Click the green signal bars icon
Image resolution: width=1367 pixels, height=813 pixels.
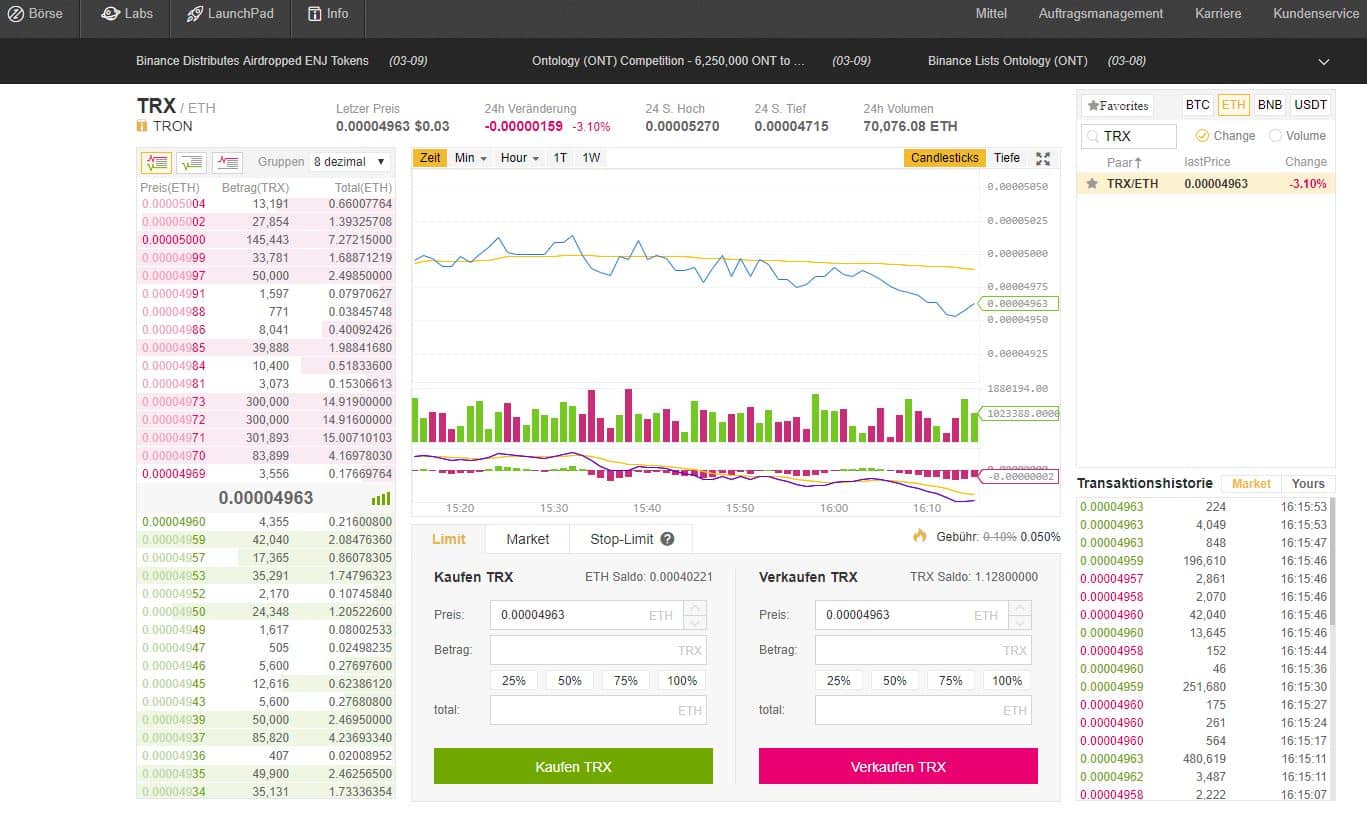(x=381, y=498)
